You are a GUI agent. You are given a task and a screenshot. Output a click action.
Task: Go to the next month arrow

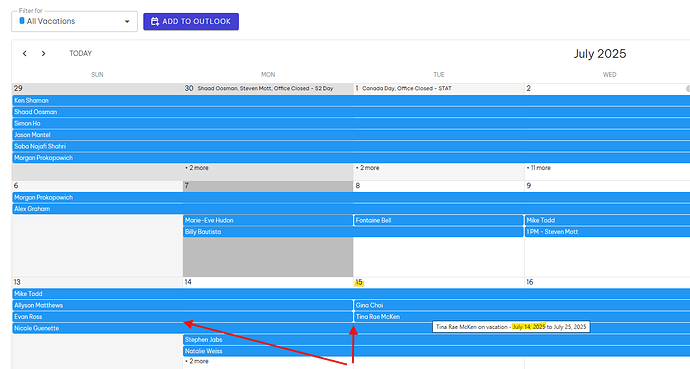(43, 53)
